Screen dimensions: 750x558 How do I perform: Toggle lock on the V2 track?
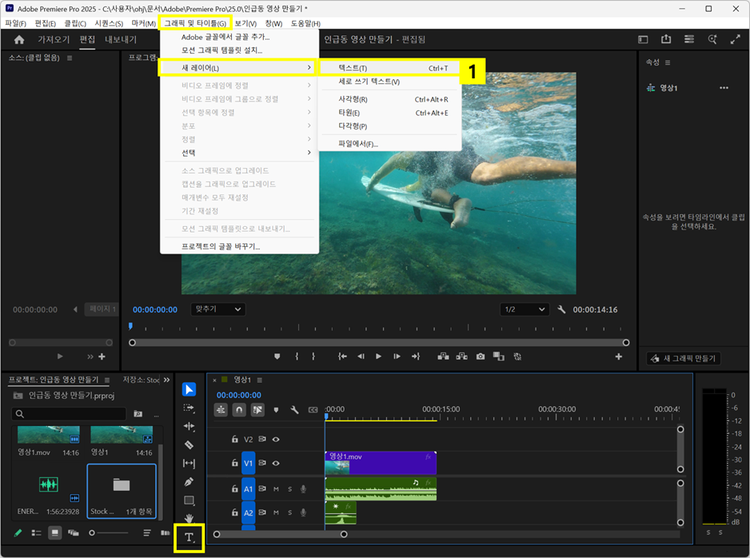click(x=235, y=439)
